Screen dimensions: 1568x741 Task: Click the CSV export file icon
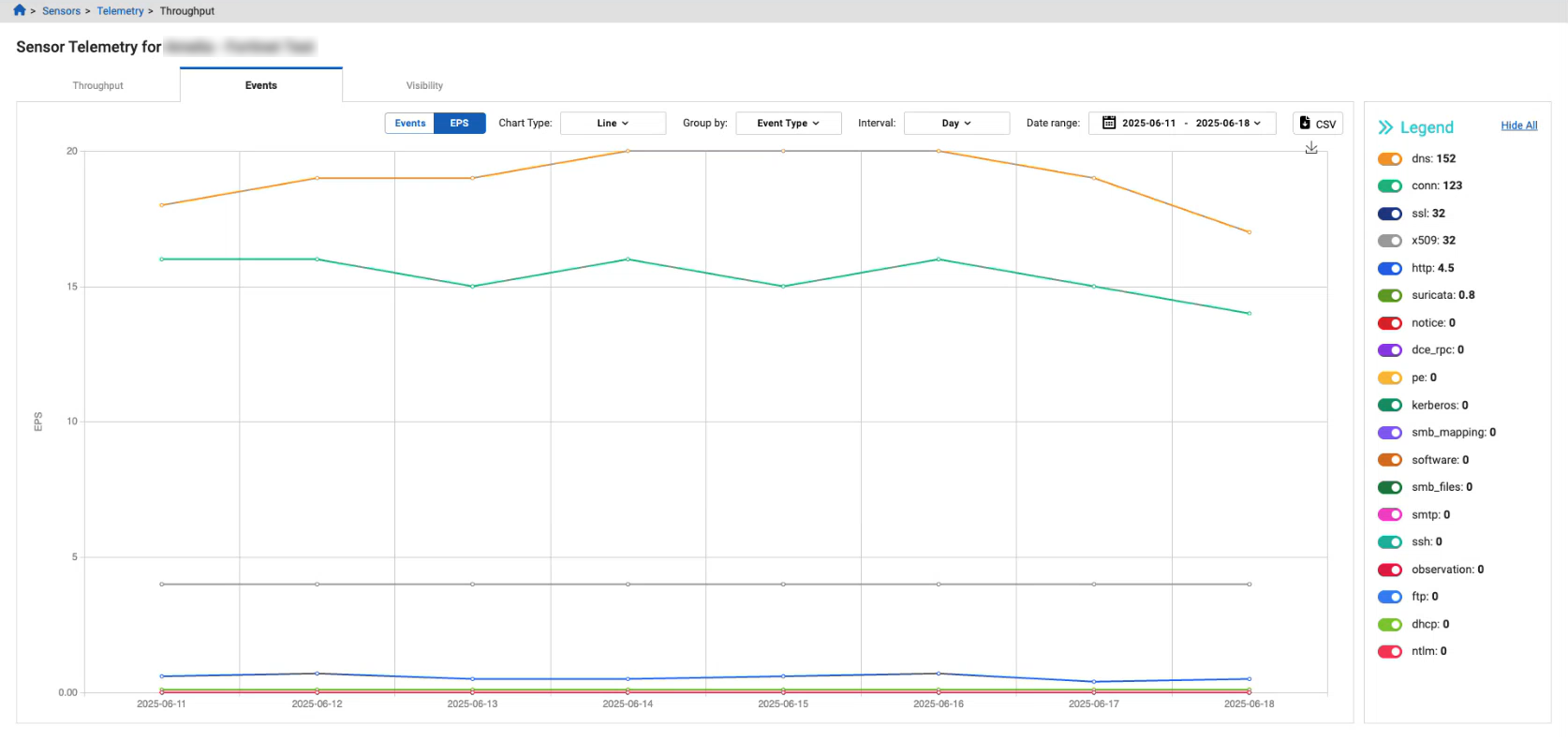point(1305,123)
